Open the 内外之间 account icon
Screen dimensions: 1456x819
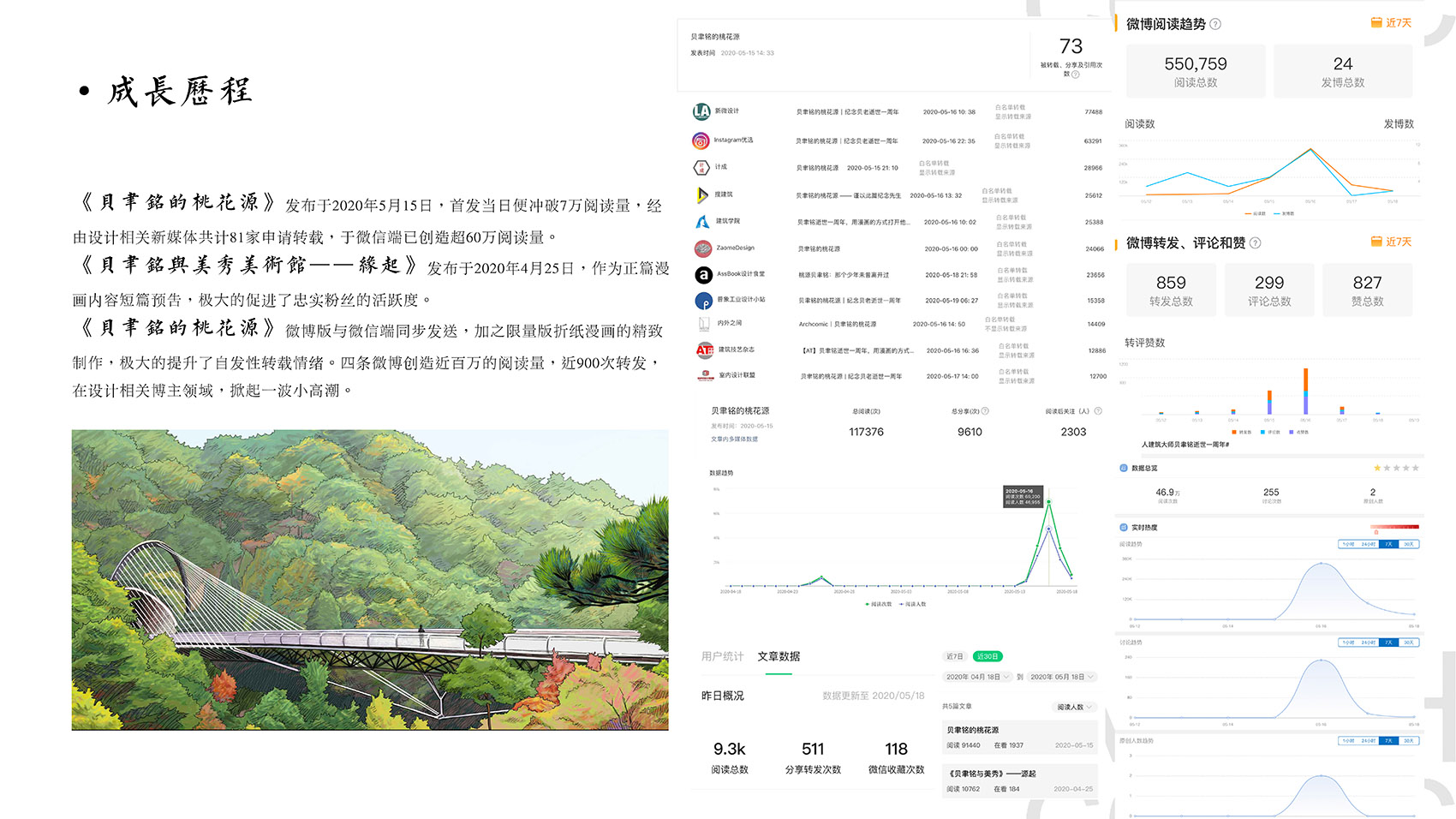click(704, 323)
